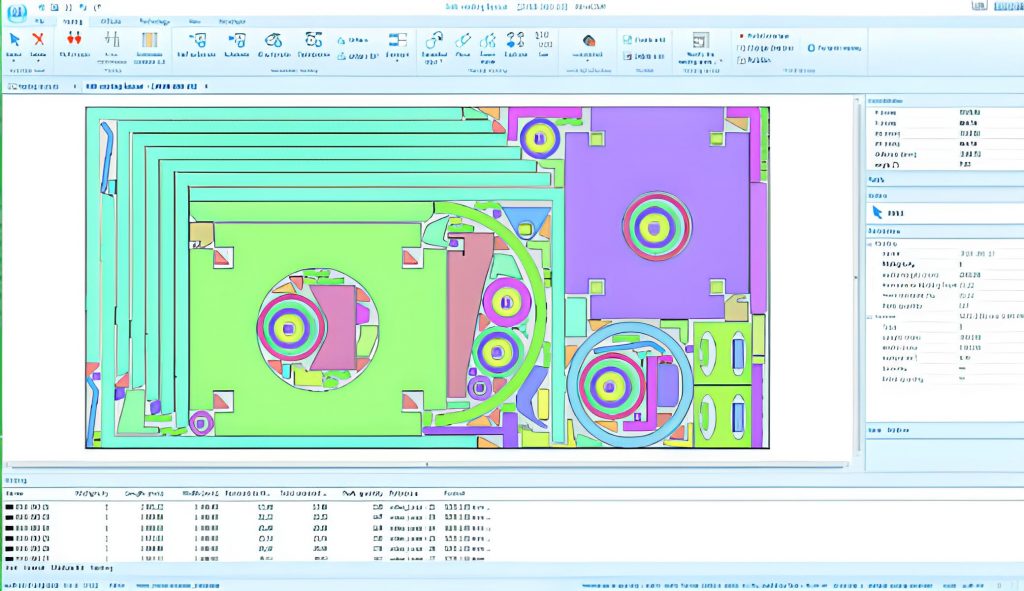
Task: Select the red dot option above ribbon checkboxes
Action: coord(741,34)
